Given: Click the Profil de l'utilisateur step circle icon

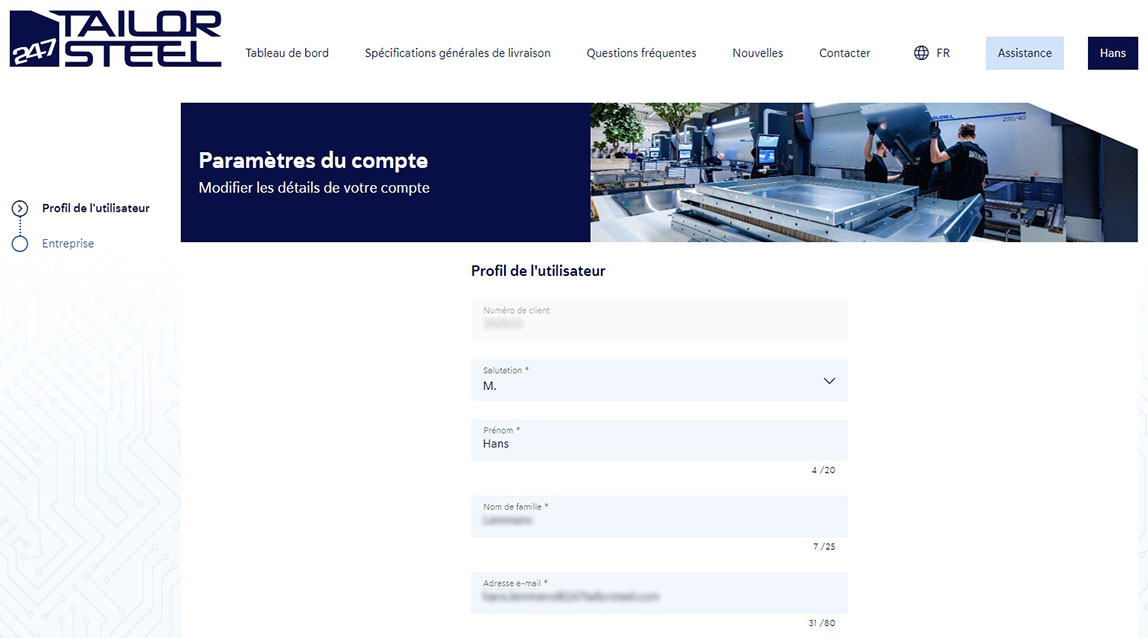Looking at the screenshot, I should coord(20,209).
